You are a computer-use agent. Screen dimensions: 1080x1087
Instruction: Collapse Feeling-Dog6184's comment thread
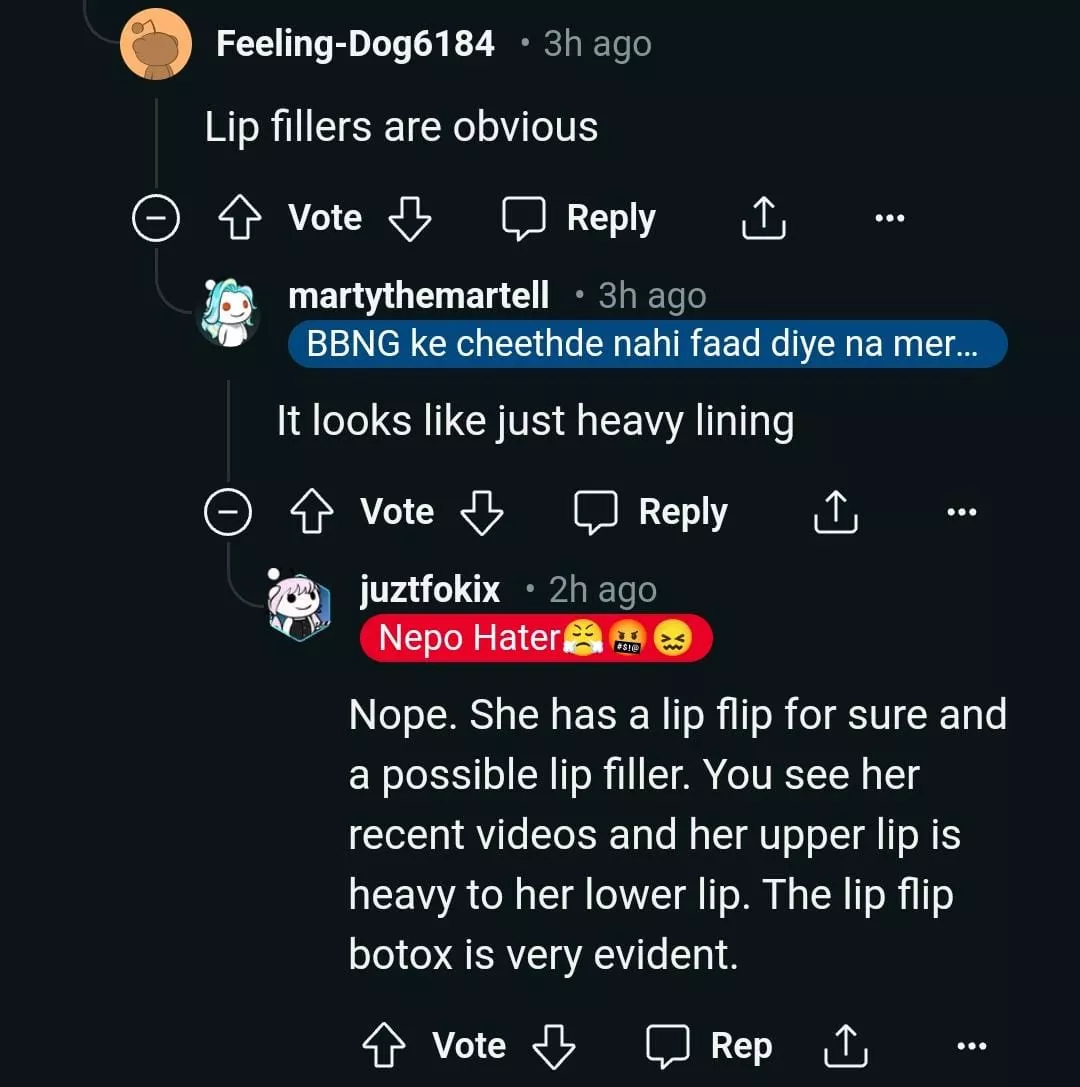tap(155, 218)
